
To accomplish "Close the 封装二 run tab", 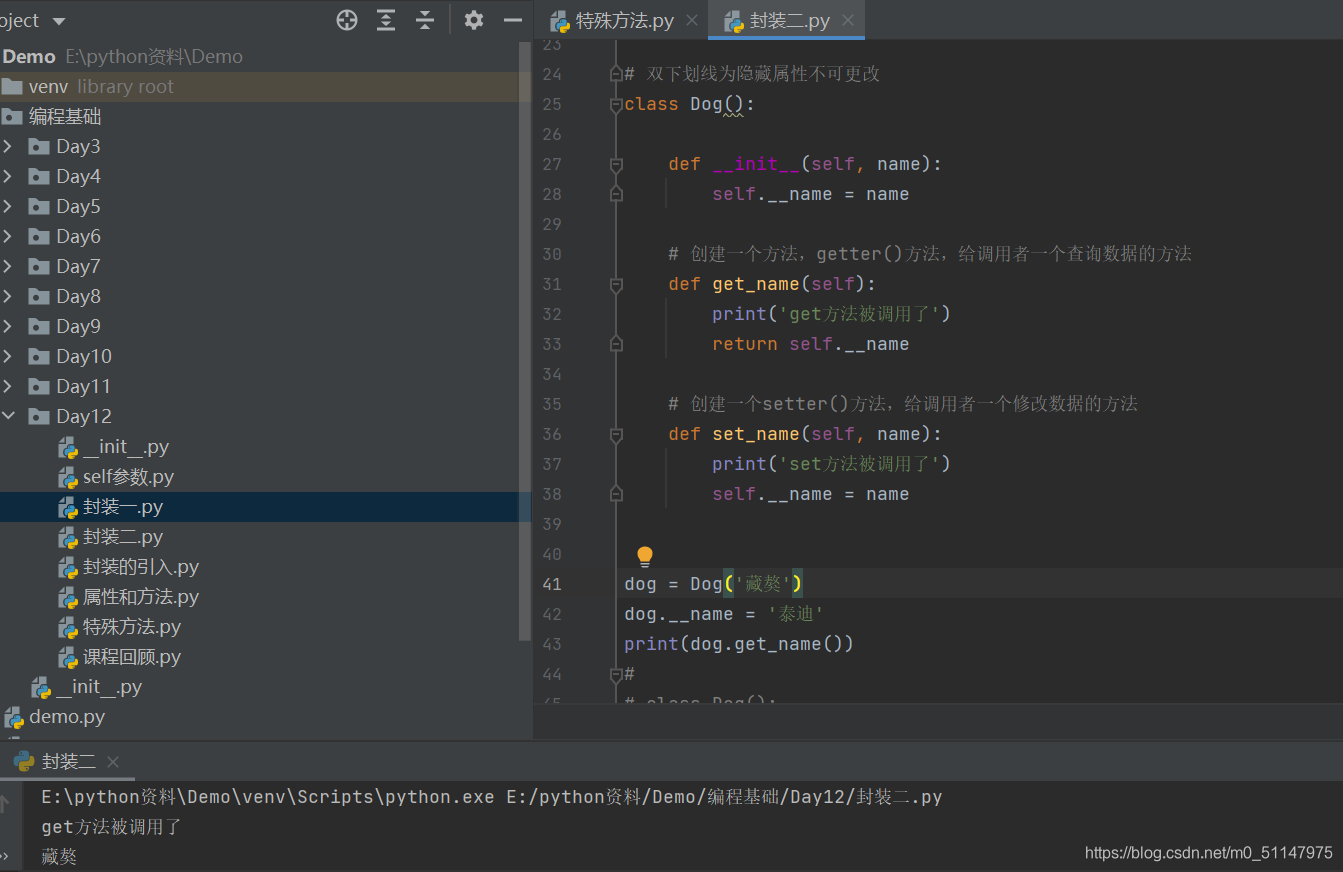I will click(x=112, y=762).
